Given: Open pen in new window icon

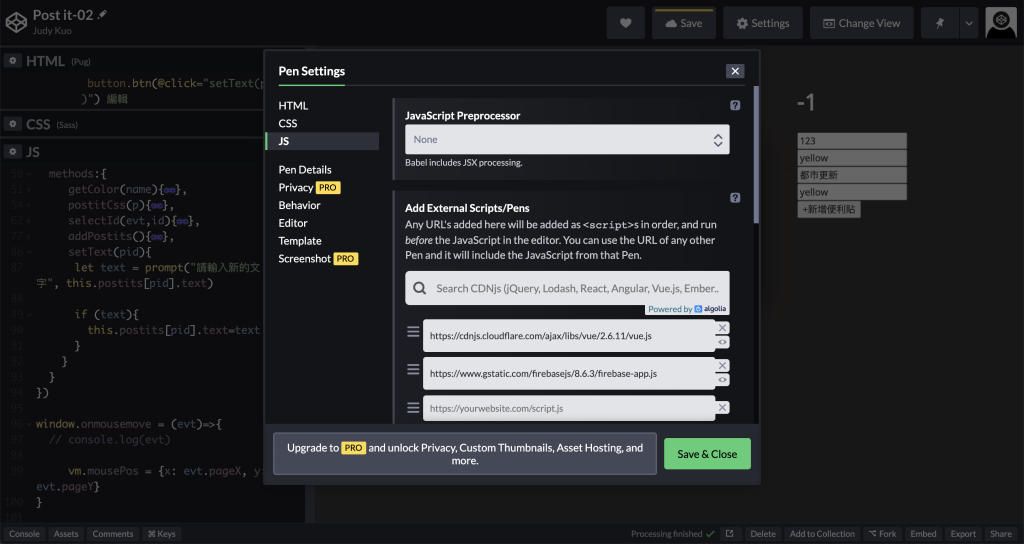Looking at the screenshot, I should tap(729, 534).
